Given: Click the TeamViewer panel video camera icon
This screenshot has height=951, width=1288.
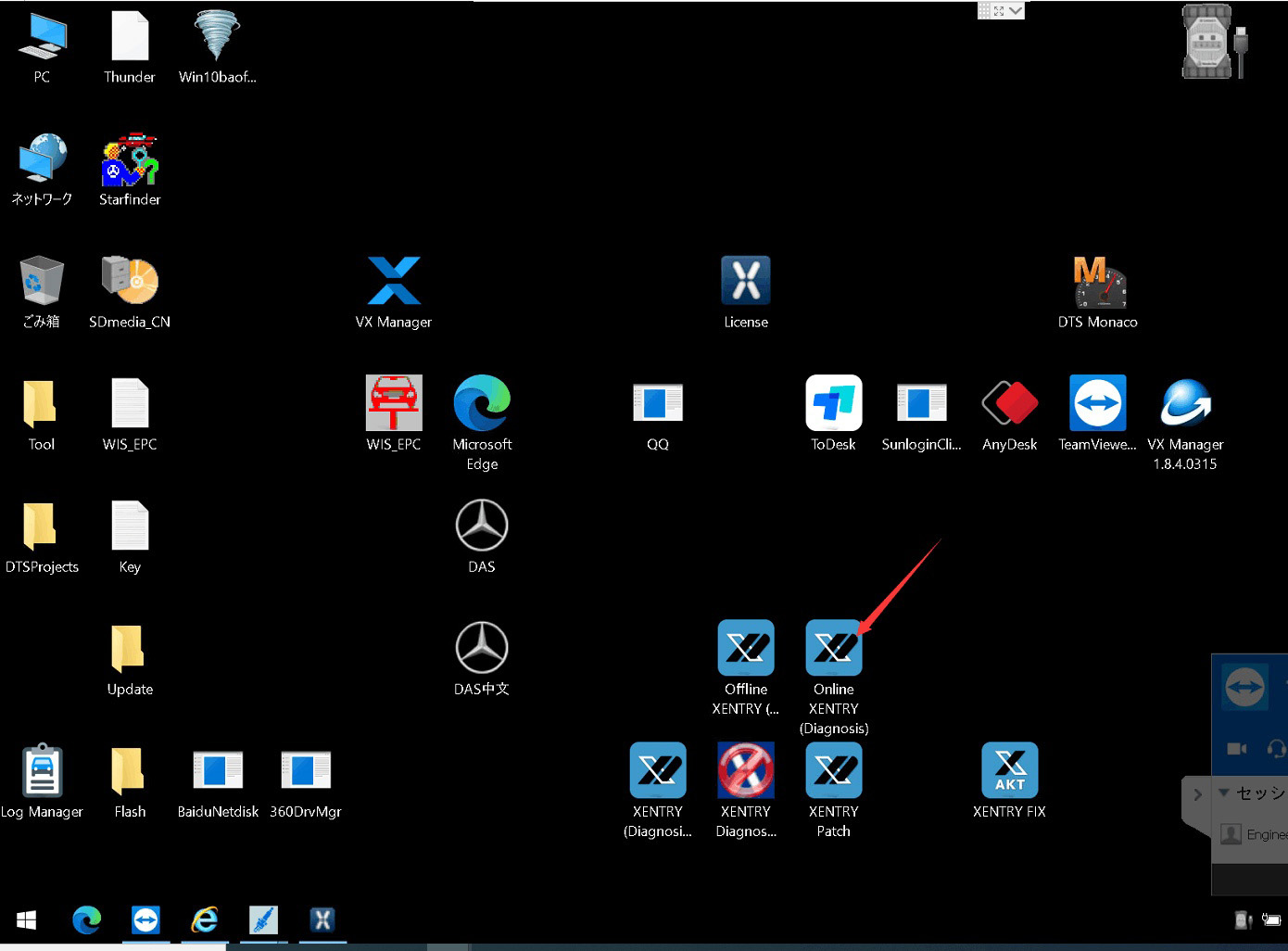Looking at the screenshot, I should coord(1236,748).
